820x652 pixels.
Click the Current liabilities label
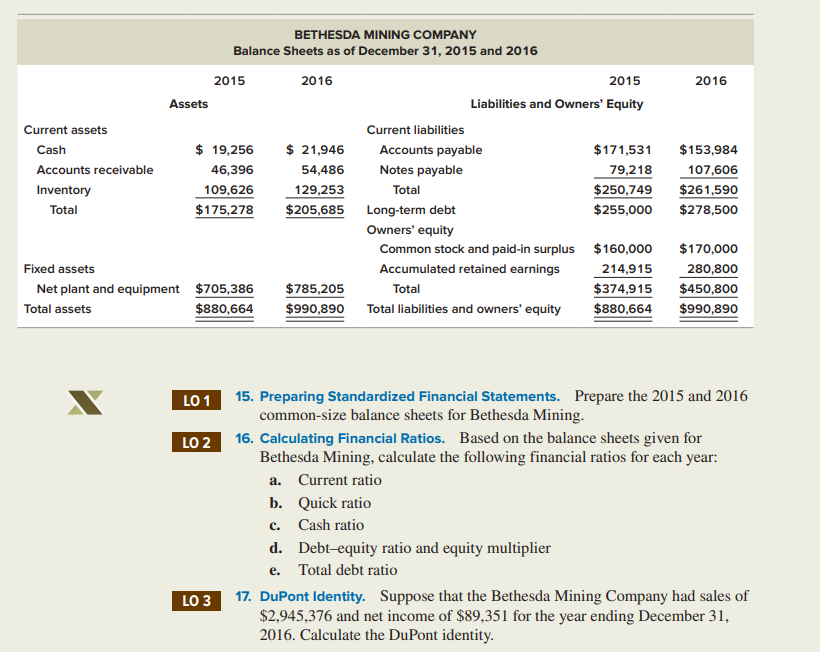[x=415, y=130]
